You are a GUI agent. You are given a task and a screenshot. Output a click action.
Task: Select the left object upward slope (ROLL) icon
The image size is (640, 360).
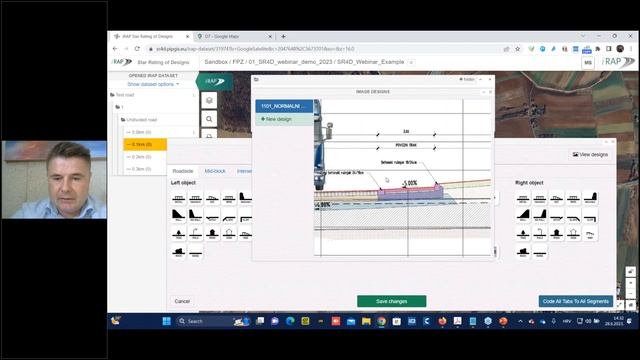point(178,216)
